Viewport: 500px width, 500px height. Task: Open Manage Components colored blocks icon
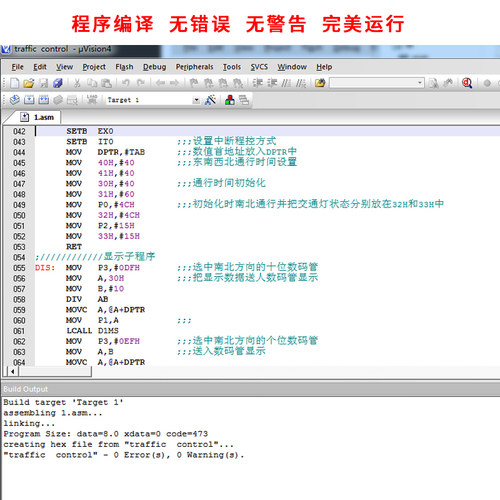(x=230, y=100)
